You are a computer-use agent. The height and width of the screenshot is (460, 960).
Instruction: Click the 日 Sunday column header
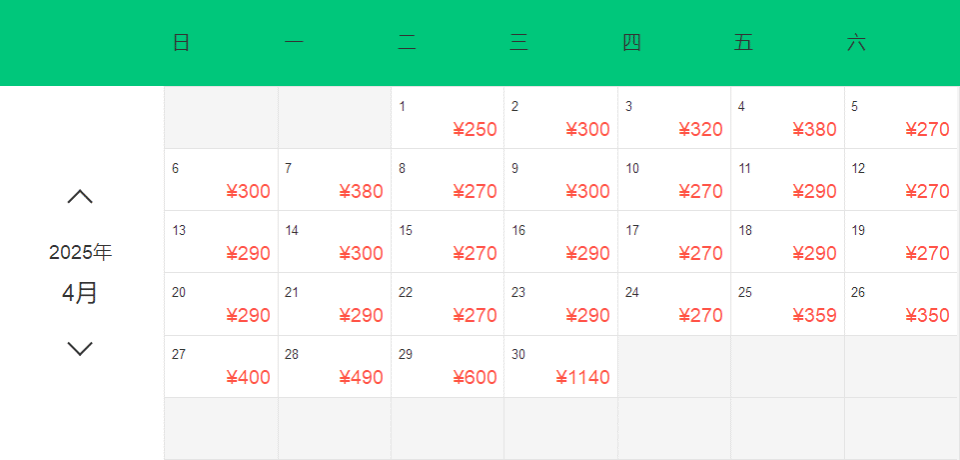click(181, 43)
